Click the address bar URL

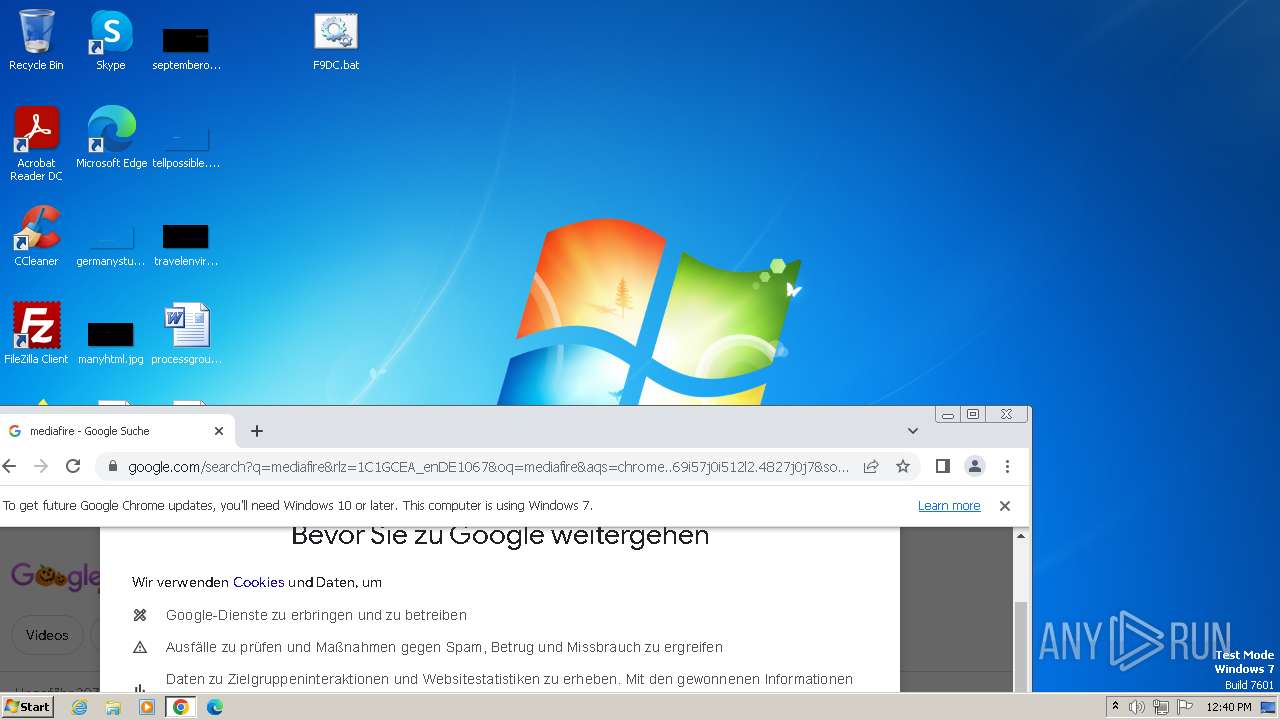[x=488, y=466]
